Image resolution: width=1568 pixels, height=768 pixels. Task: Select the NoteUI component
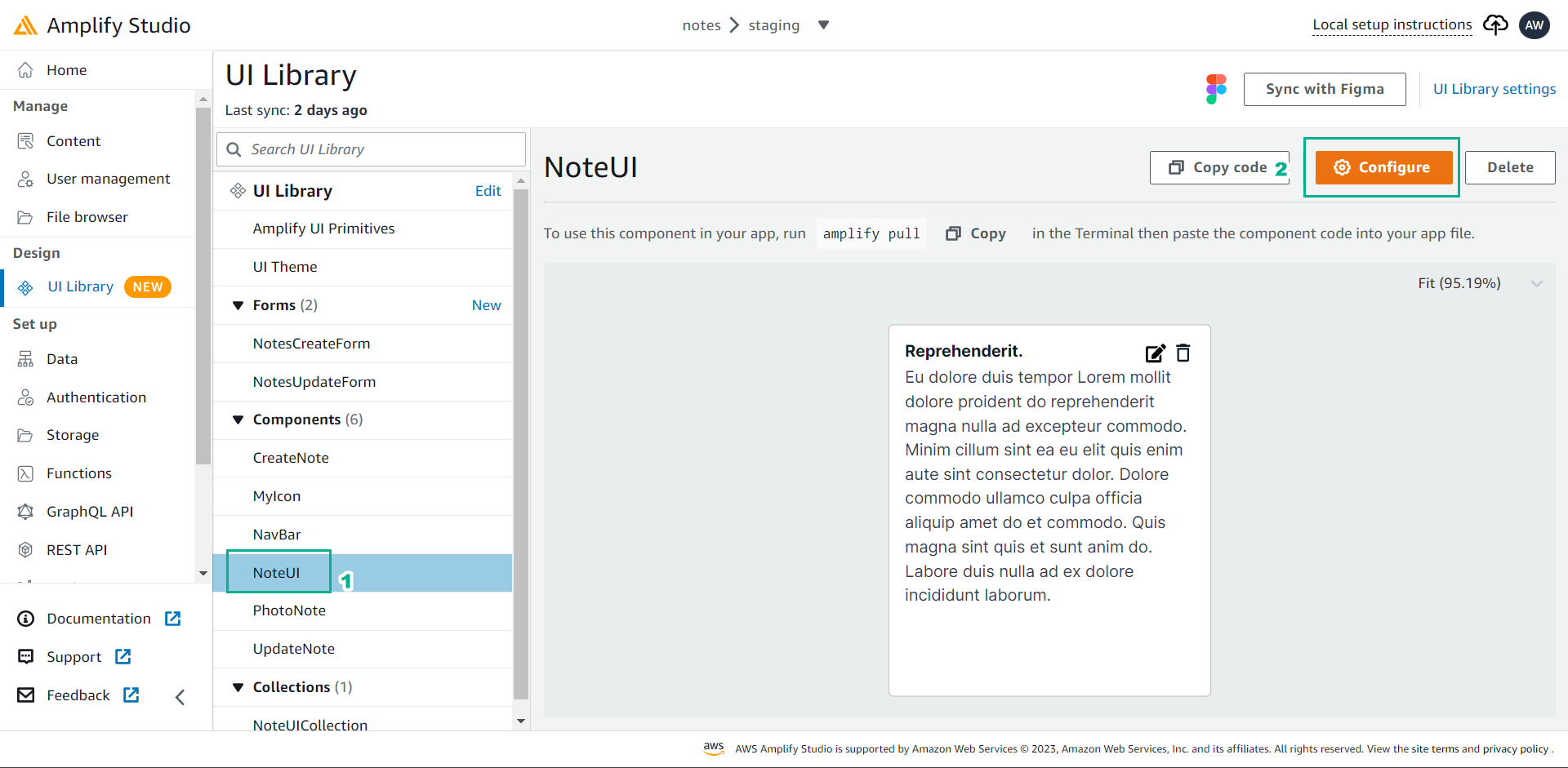pos(363,573)
